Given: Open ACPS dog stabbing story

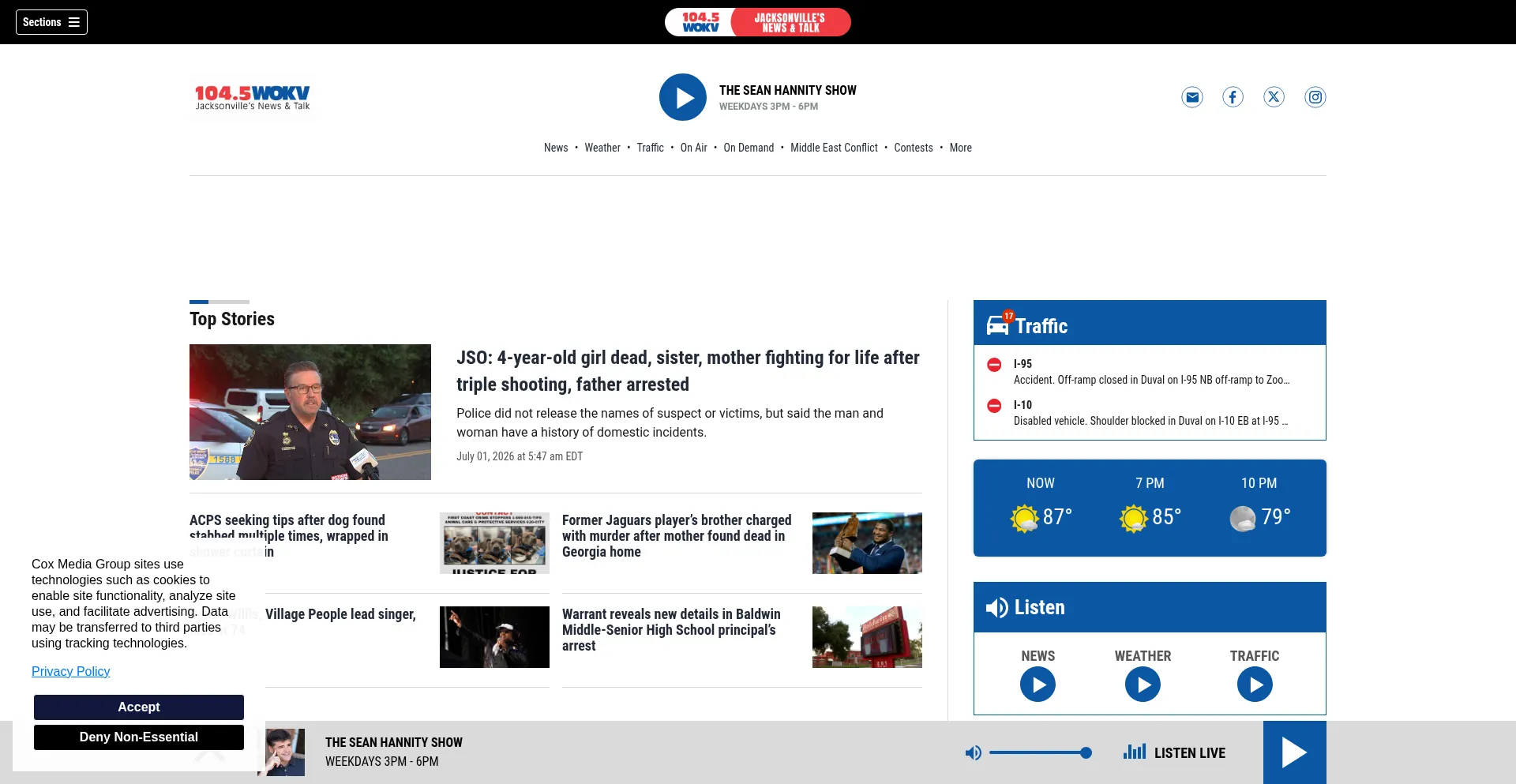Looking at the screenshot, I should tap(289, 536).
